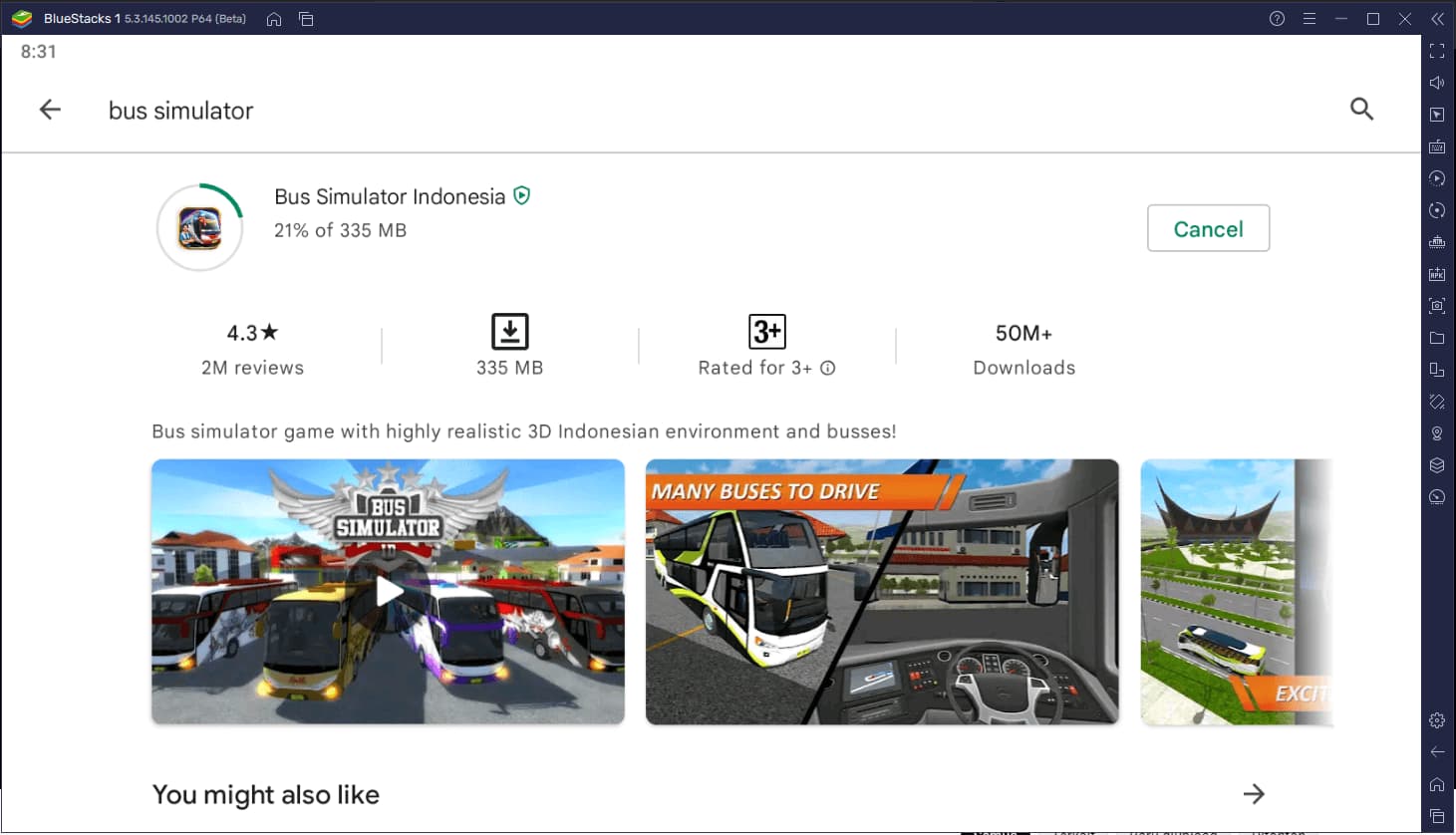Set location via sidebar pin icon

[x=1437, y=433]
